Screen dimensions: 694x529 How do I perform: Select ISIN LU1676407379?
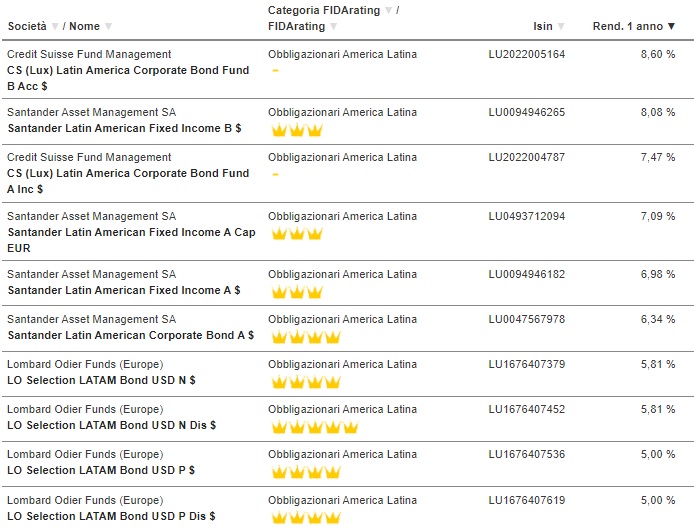[x=527, y=364]
